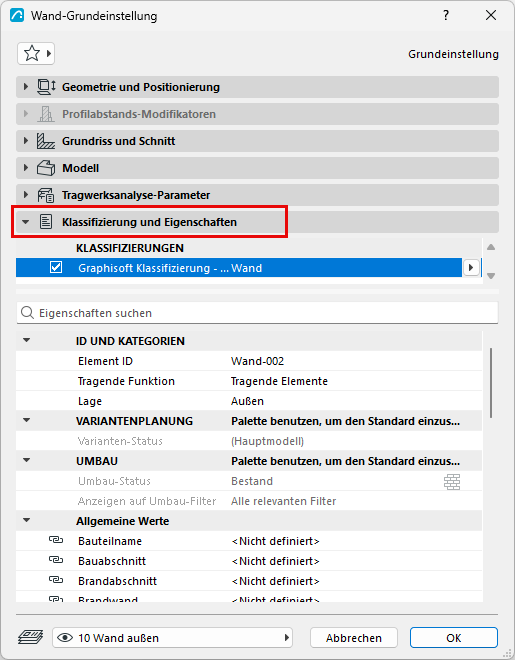Click the Brandabschnitt value Nicht definiert
This screenshot has height=660, width=515.
(276, 581)
